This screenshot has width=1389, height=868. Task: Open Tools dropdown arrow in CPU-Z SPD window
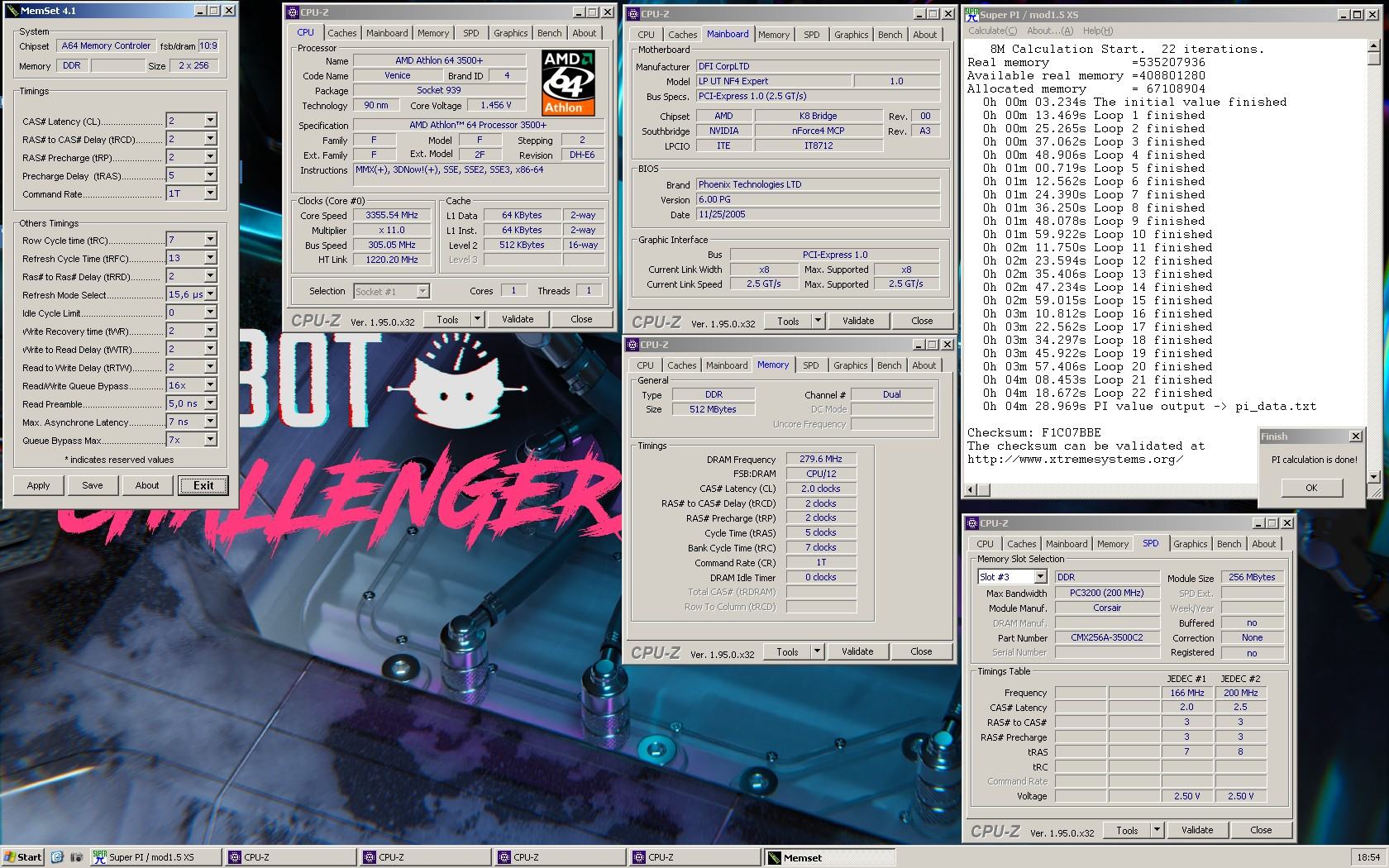pos(1157,830)
